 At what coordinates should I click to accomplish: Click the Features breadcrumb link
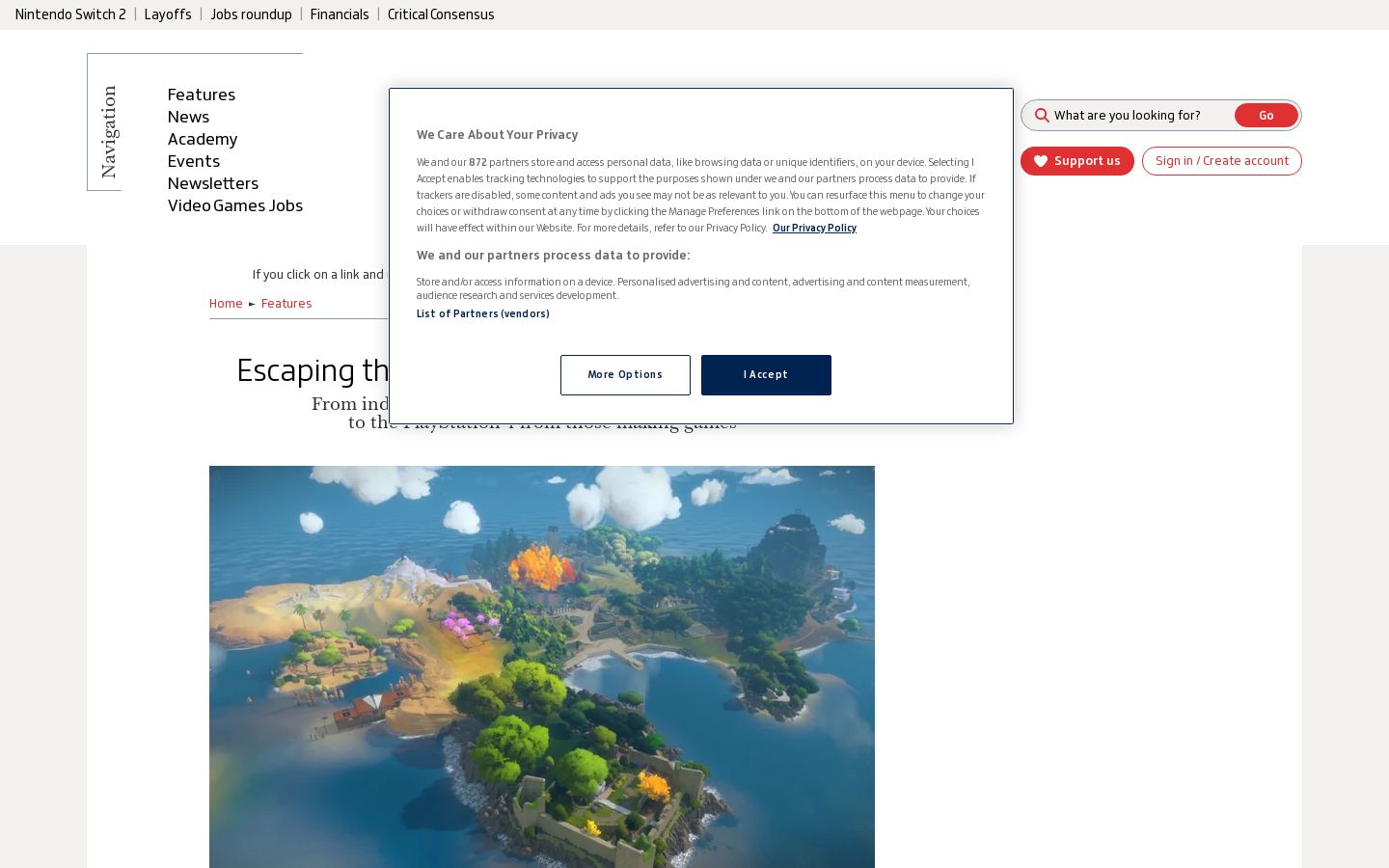click(286, 304)
